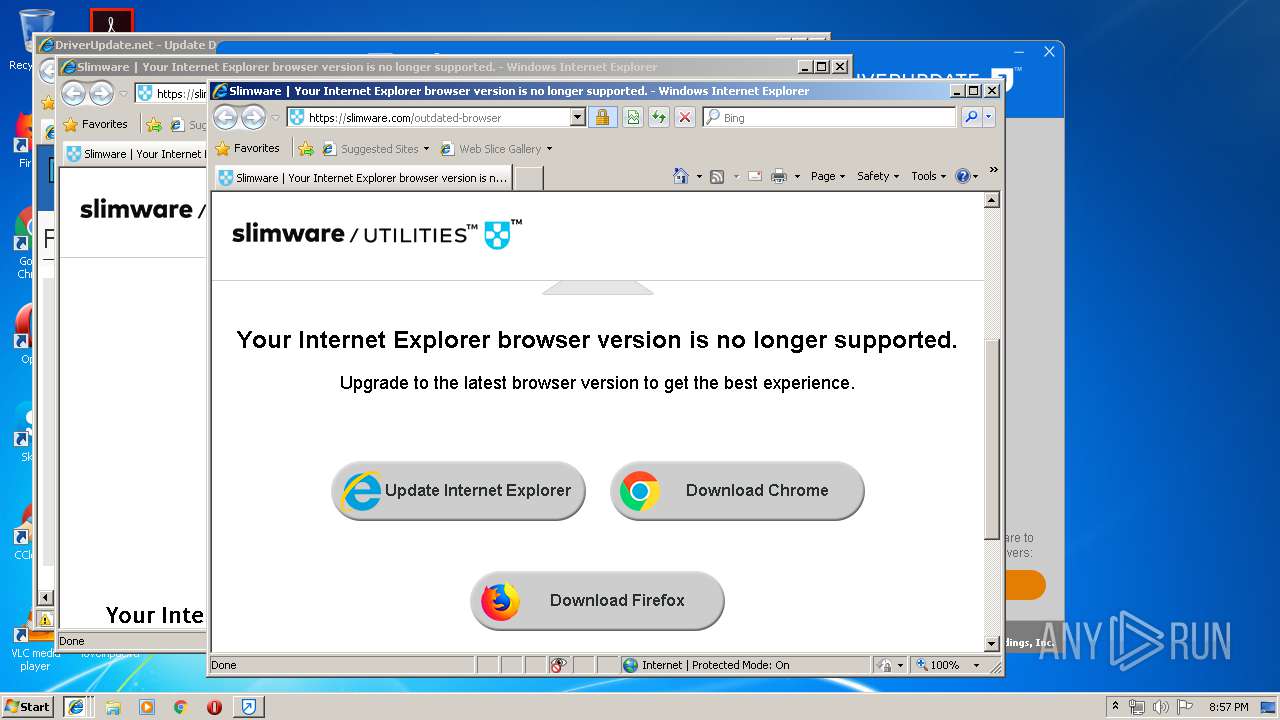Click Internet Explorer icon in taskbar
The width and height of the screenshot is (1280, 720).
pos(75,706)
